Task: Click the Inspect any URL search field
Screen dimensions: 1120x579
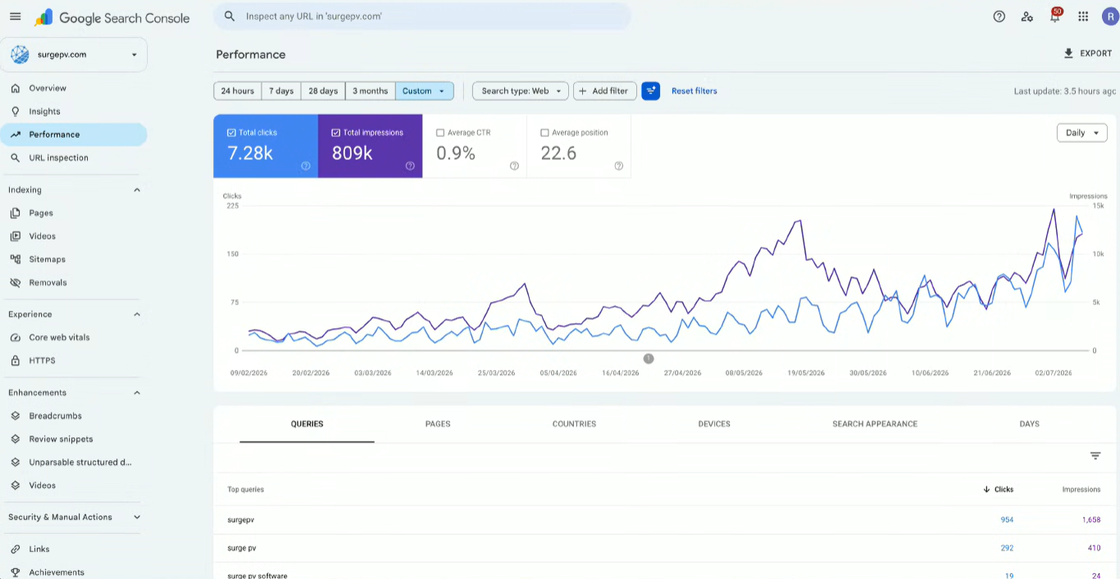Action: tap(422, 16)
